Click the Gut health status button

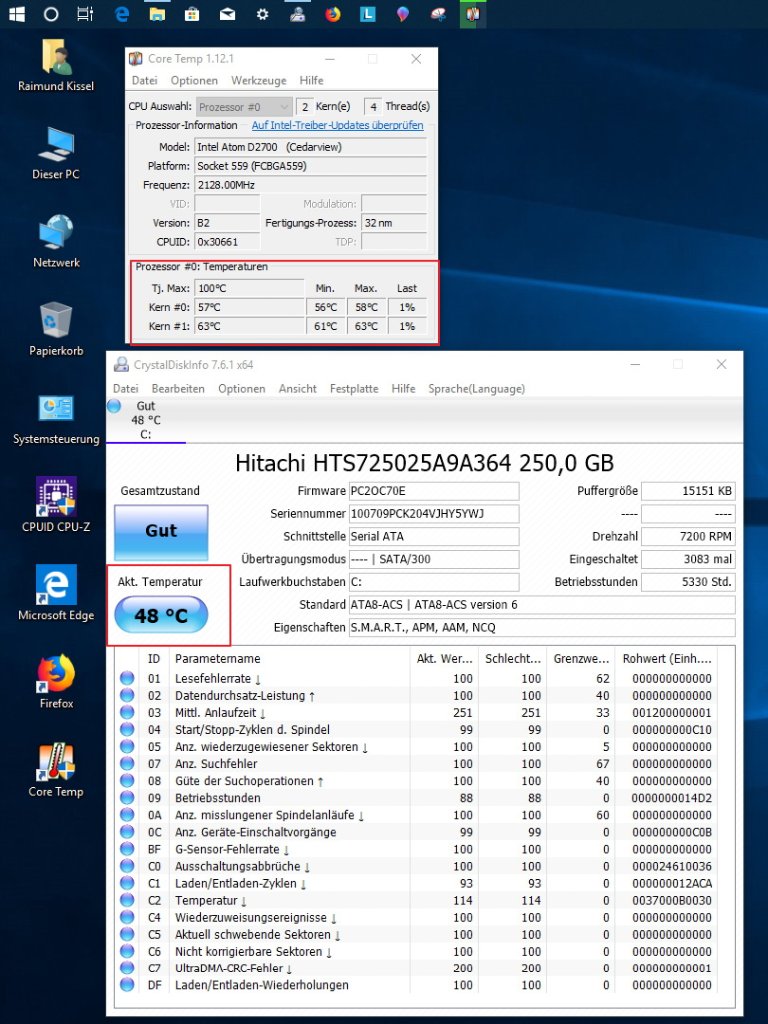coord(161,530)
